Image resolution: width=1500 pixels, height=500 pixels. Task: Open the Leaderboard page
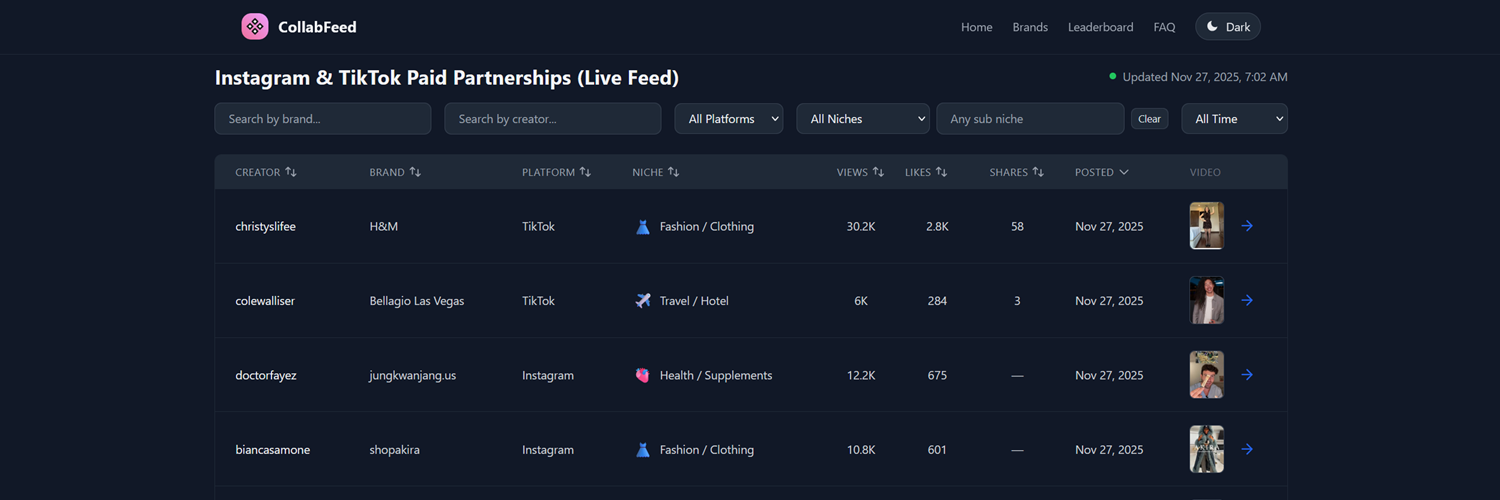tap(1100, 27)
